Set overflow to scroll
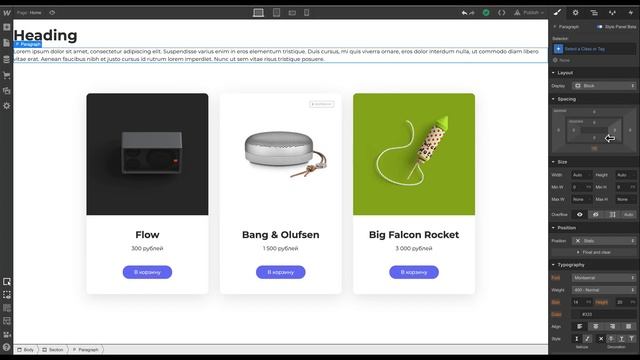This screenshot has width=640, height=360. (612, 214)
